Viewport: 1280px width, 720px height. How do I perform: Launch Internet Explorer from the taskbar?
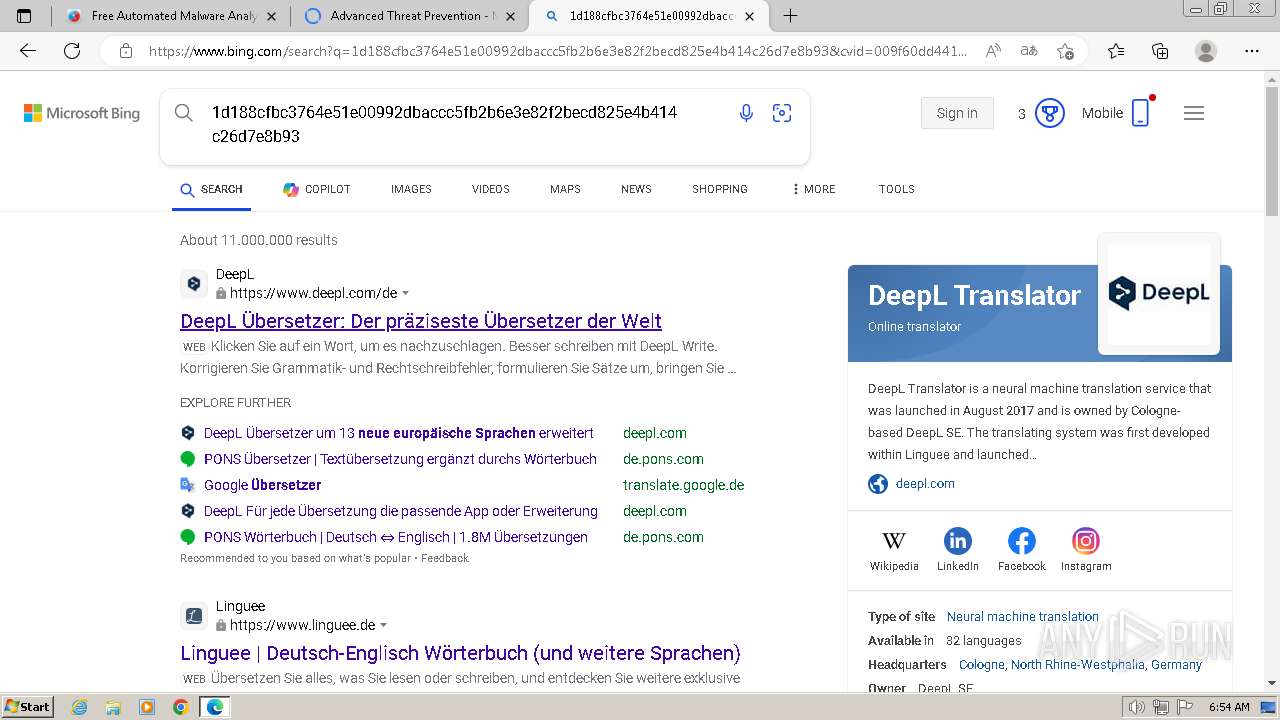[x=80, y=707]
